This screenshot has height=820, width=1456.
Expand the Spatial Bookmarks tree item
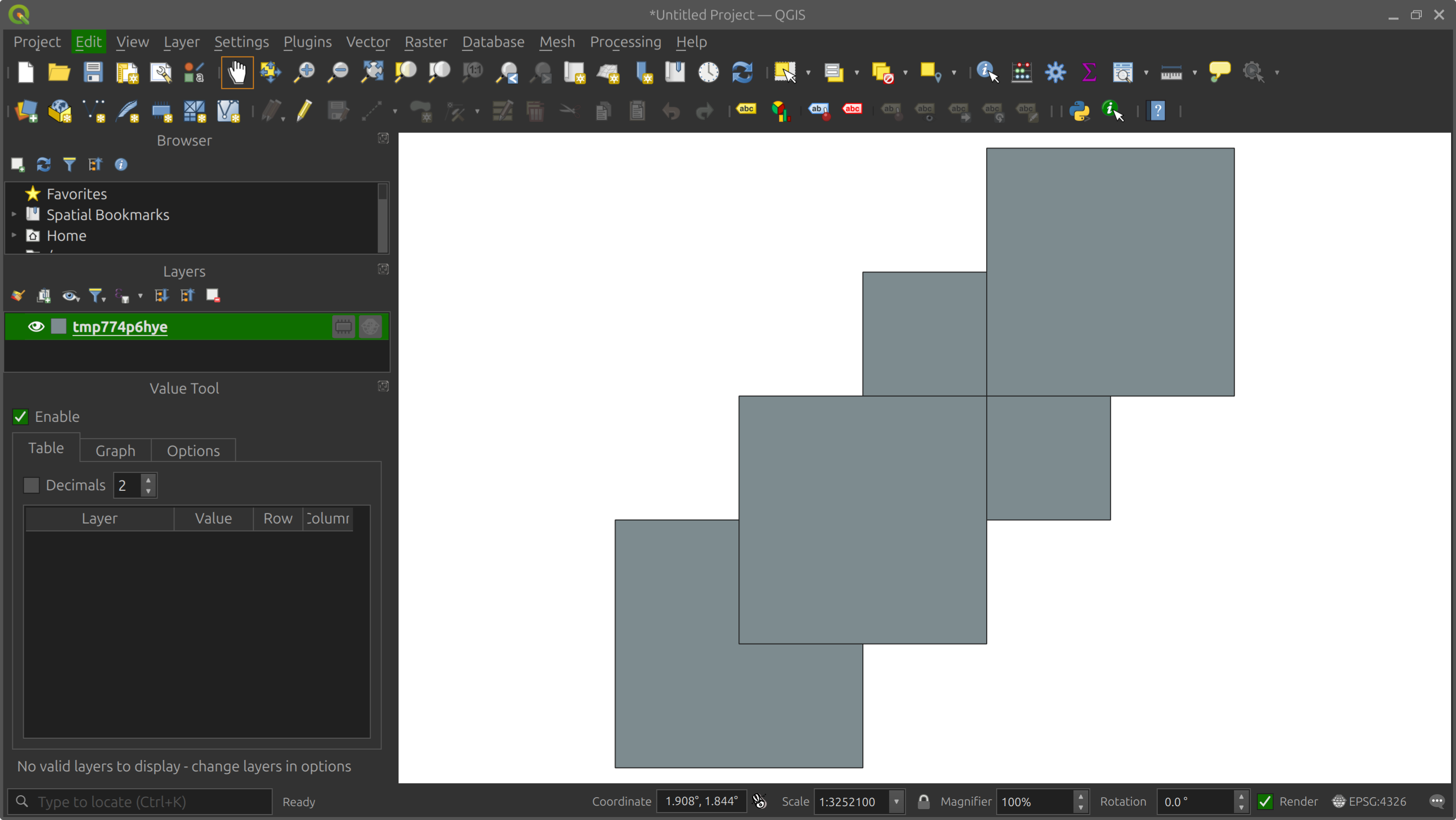(14, 215)
